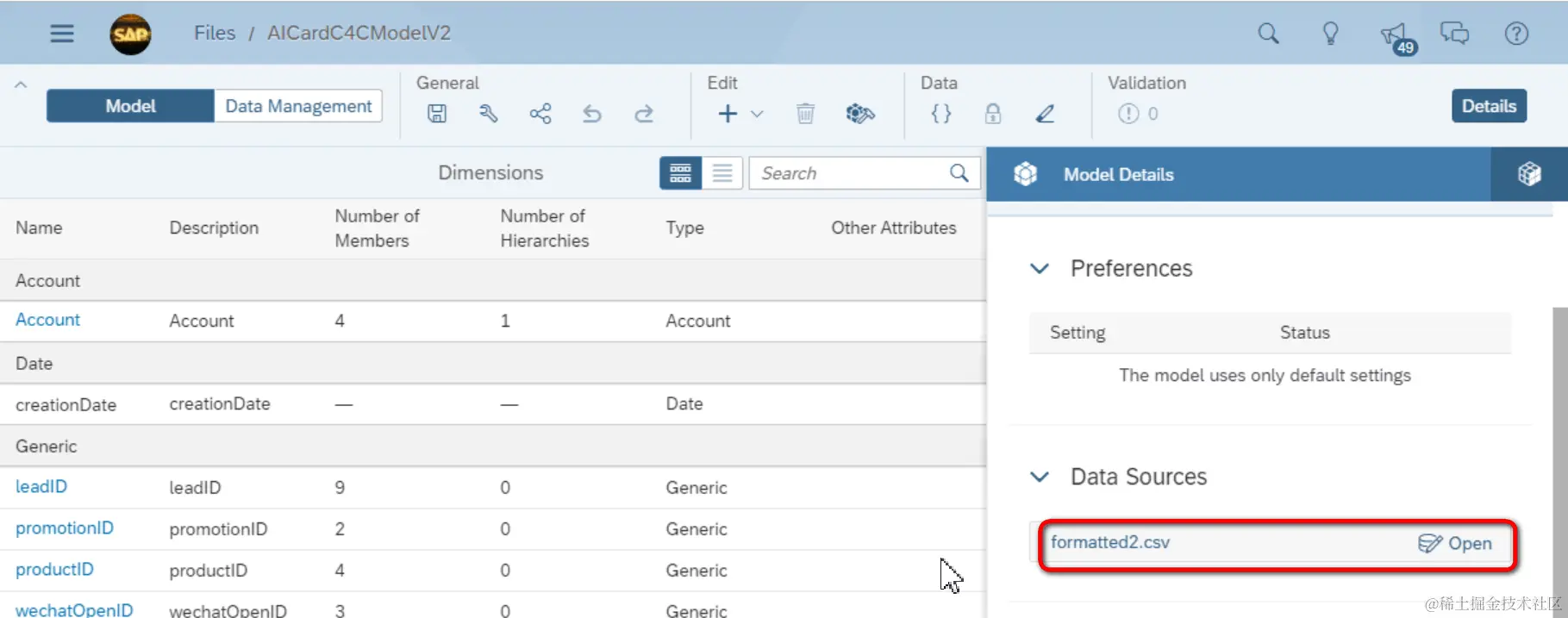Switch to grid view of dimensions
1568x618 pixels.
point(680,173)
